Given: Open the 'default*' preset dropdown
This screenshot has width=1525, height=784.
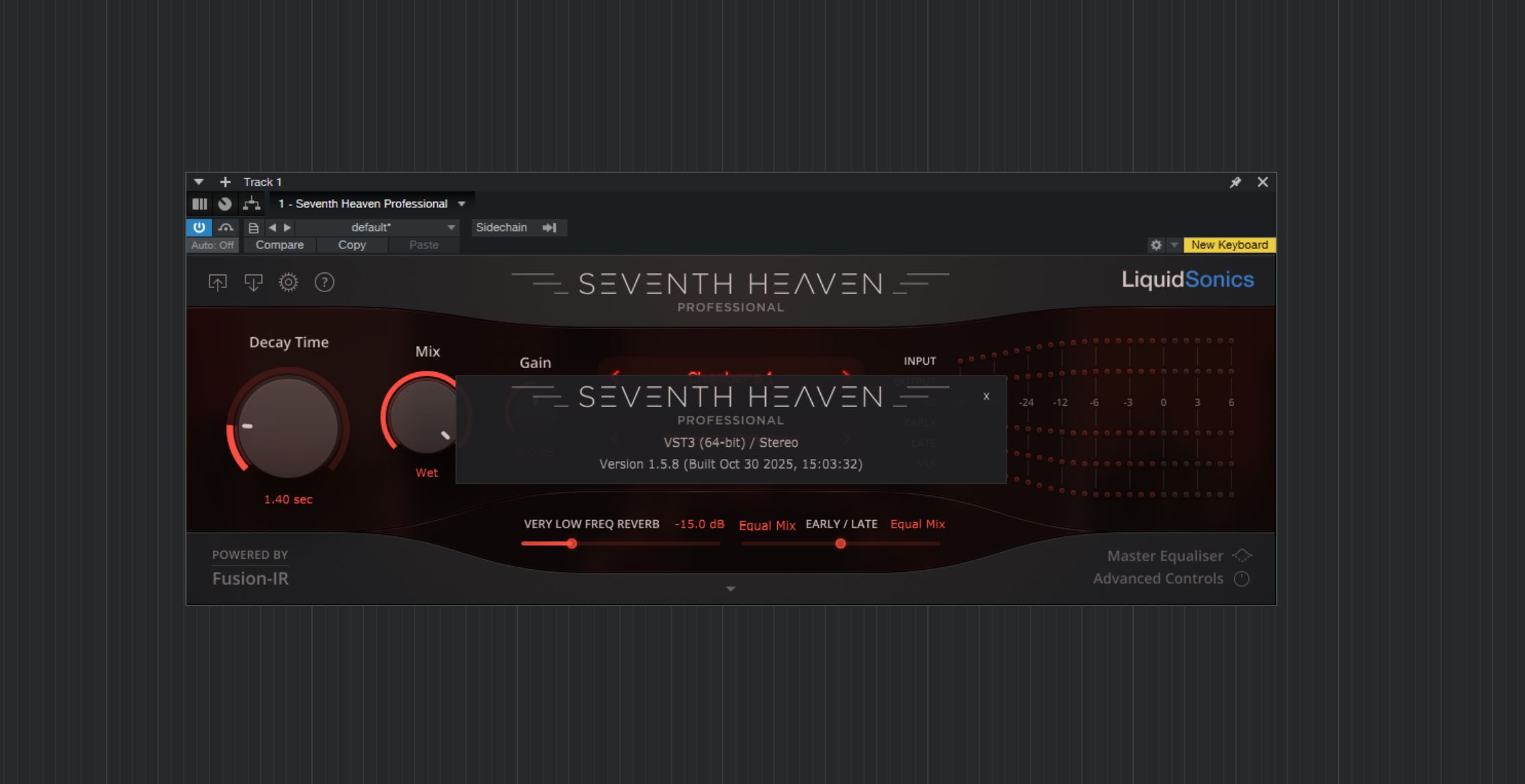Looking at the screenshot, I should click(x=370, y=227).
